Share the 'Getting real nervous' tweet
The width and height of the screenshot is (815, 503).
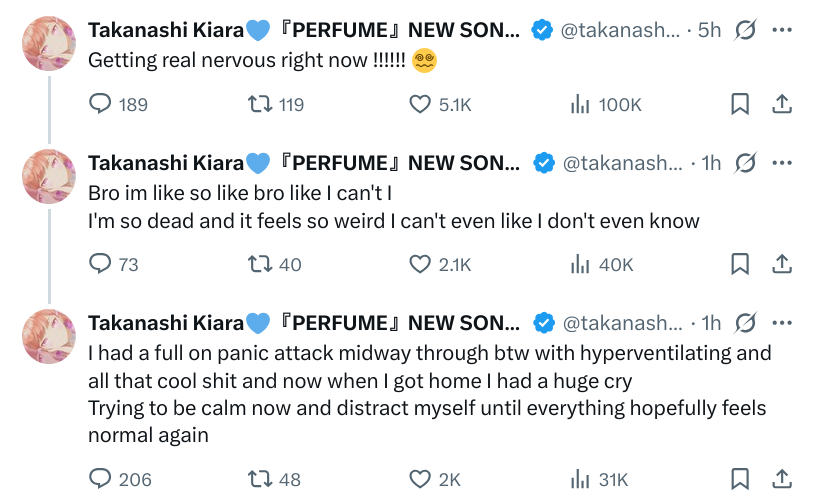783,104
